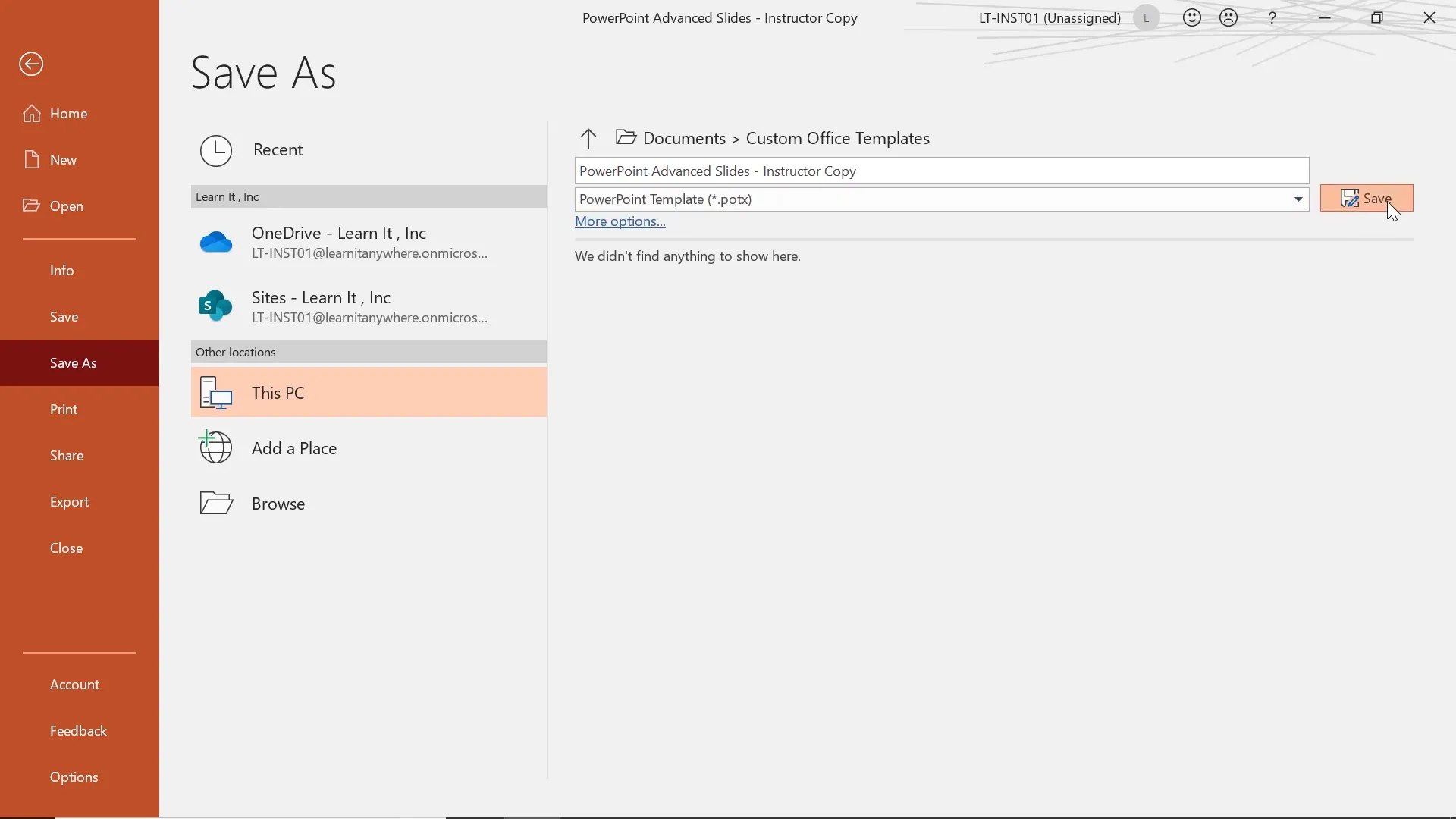Screen dimensions: 1456x819
Task: Open Account settings
Action: pos(80,685)
